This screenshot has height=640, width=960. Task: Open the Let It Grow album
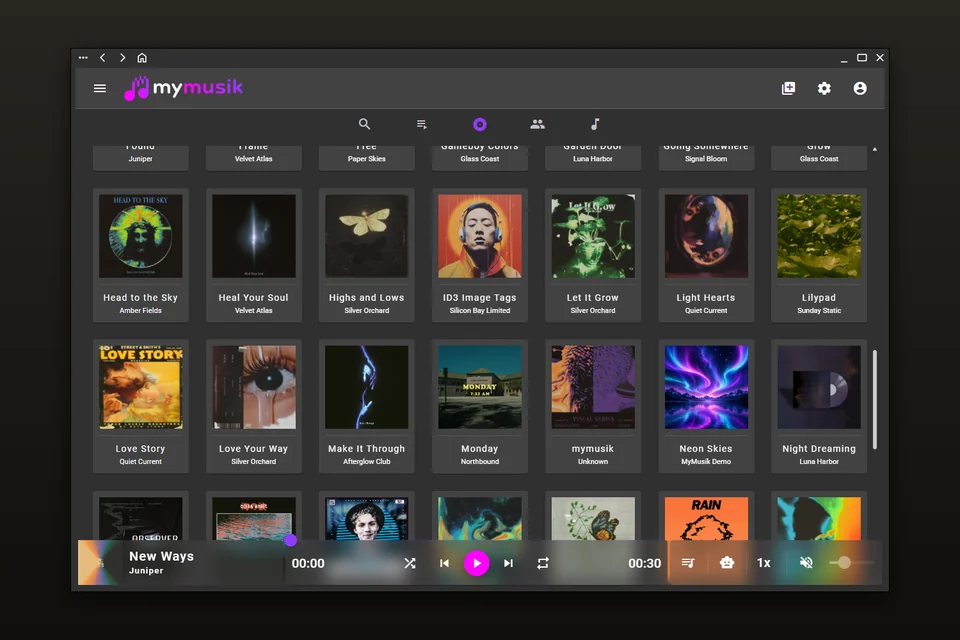[x=593, y=255]
